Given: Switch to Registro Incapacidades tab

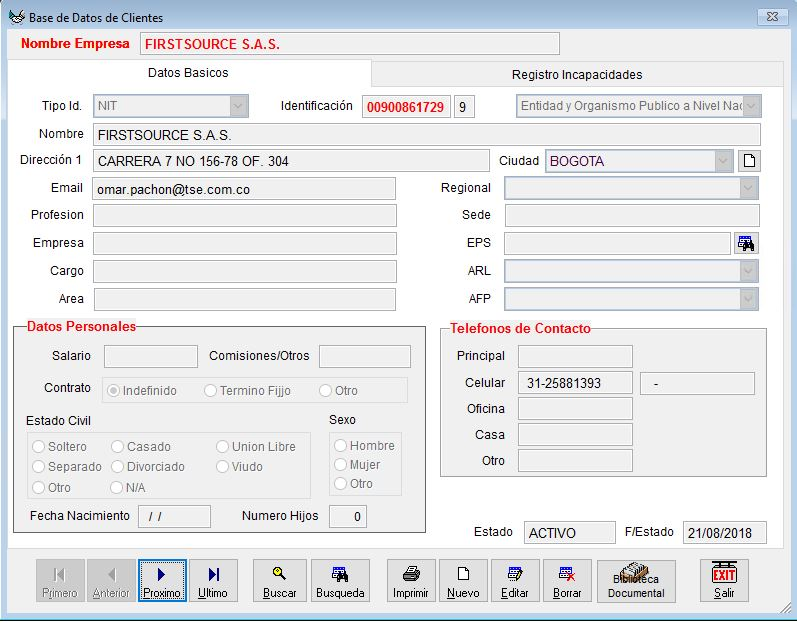Looking at the screenshot, I should coord(577,75).
